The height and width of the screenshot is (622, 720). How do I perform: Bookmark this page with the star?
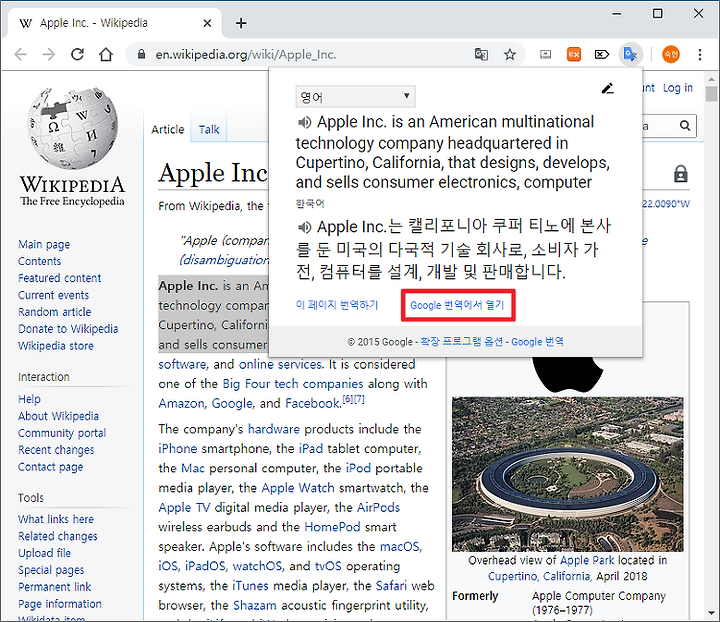point(510,55)
